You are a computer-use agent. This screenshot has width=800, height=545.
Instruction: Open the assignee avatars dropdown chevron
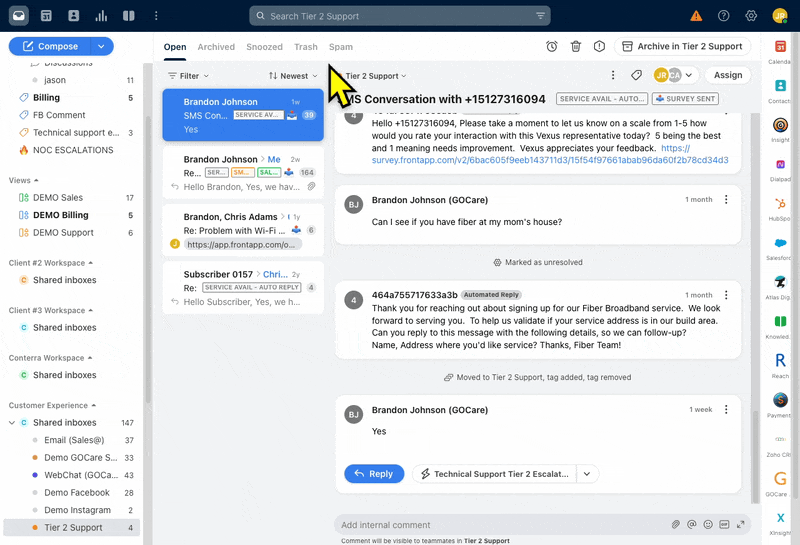coord(689,76)
